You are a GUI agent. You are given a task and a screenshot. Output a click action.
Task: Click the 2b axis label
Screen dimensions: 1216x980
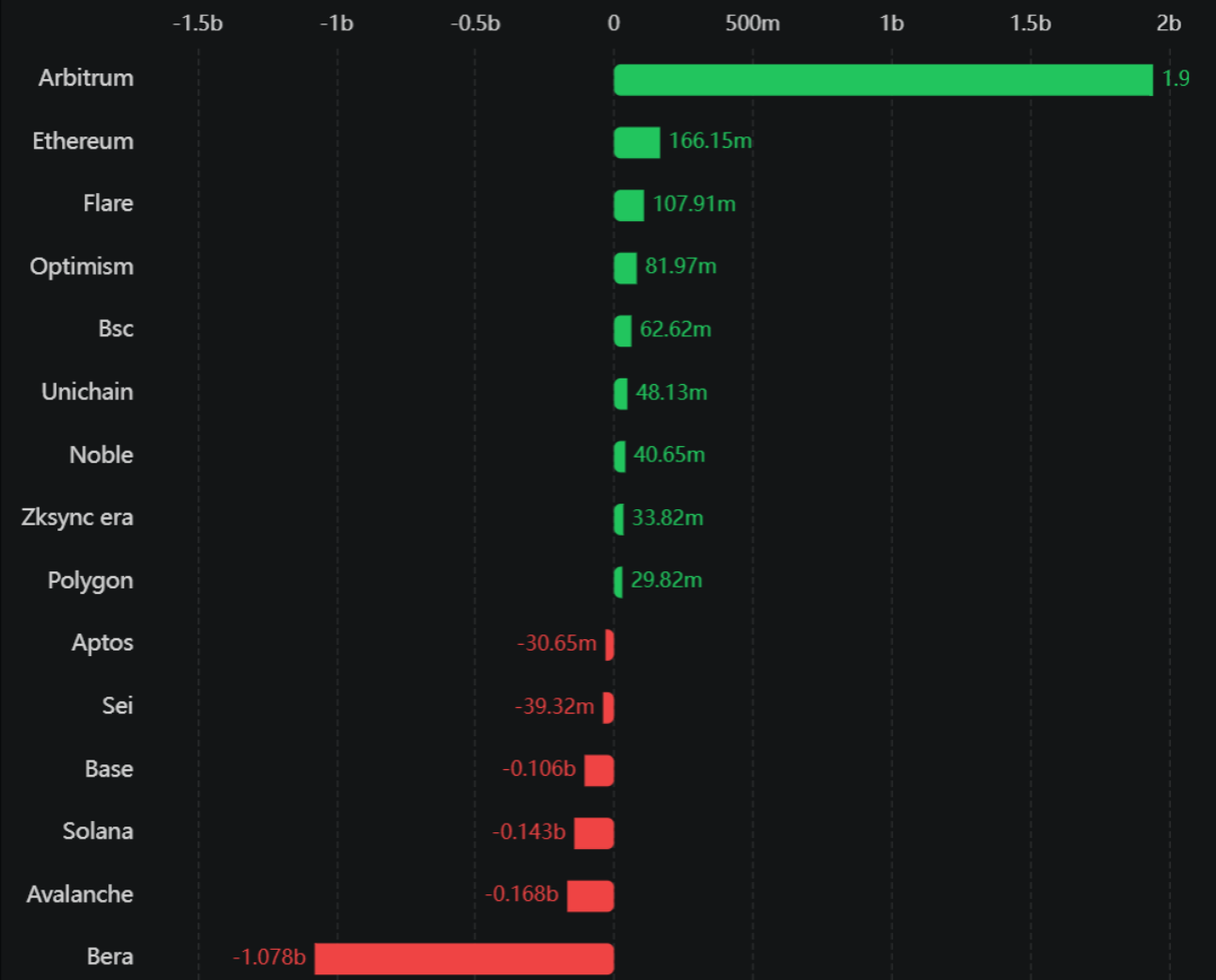coord(1169,24)
